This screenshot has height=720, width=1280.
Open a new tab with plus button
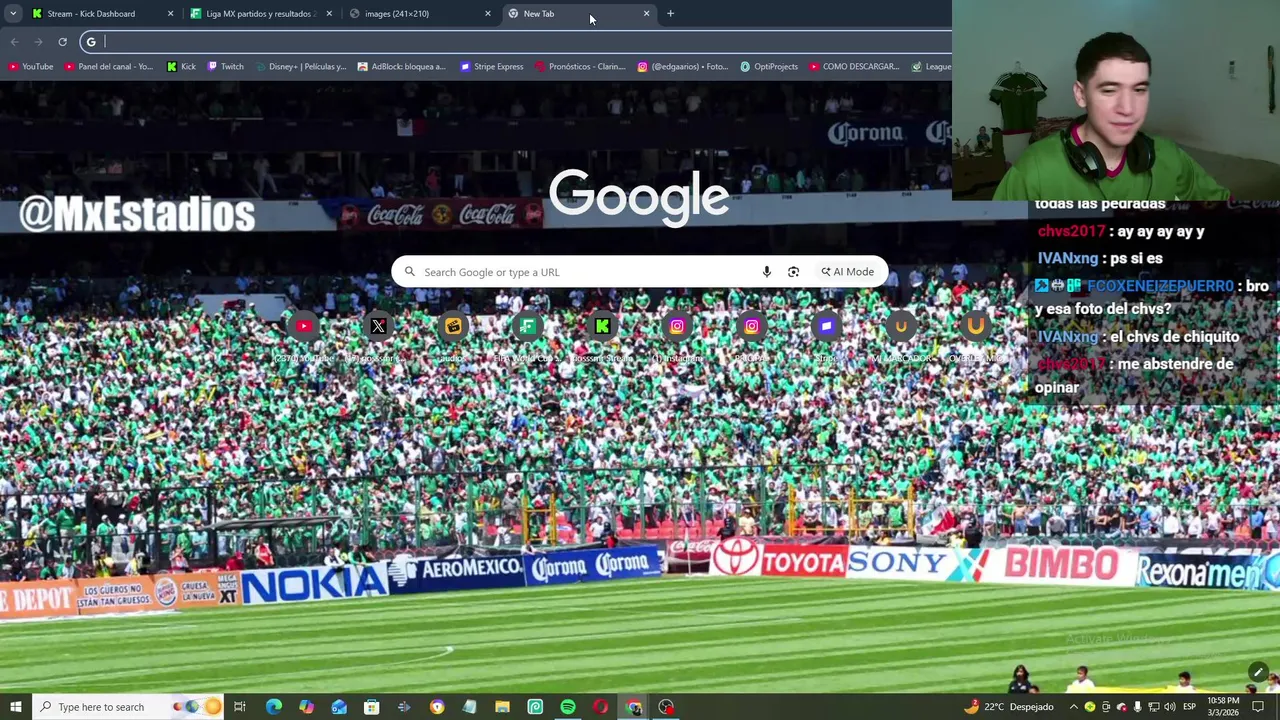pos(670,14)
